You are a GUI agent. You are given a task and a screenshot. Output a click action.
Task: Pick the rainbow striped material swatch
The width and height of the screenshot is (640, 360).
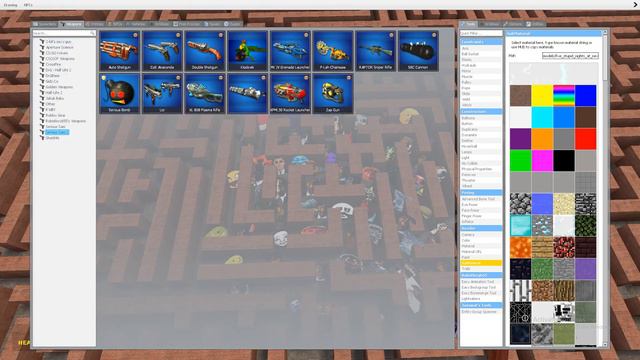(x=564, y=96)
